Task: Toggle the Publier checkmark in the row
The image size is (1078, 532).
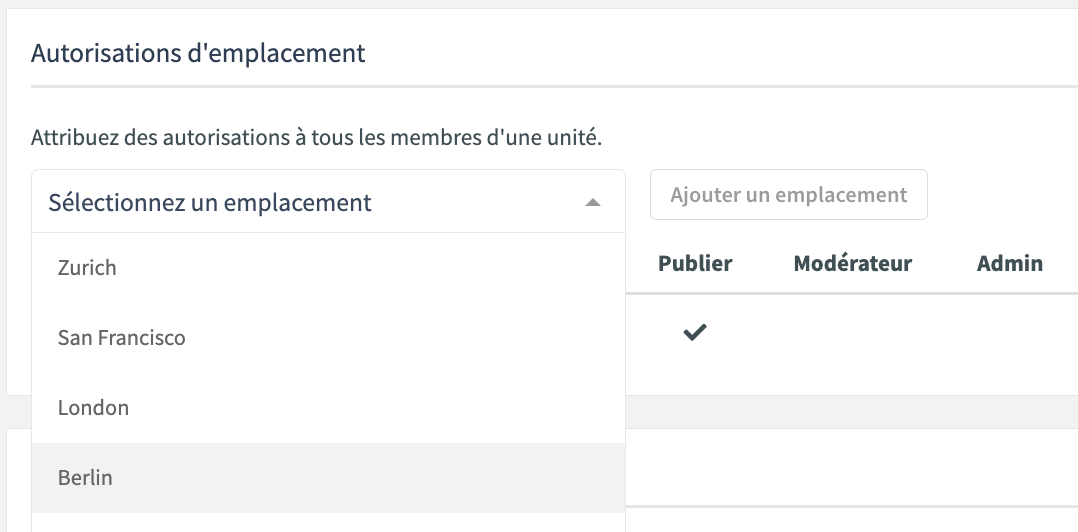Action: click(694, 333)
